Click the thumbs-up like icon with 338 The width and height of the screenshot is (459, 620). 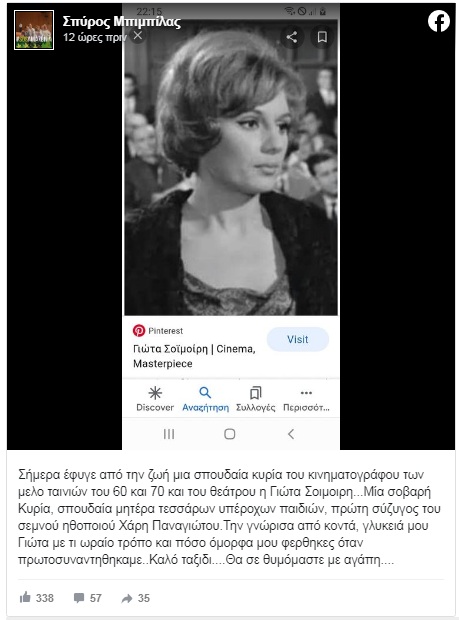pos(25,597)
